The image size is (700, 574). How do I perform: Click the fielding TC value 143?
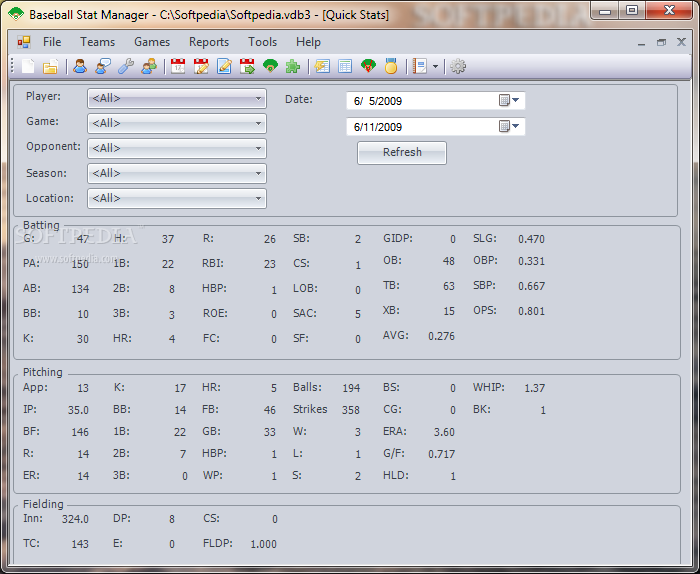coord(80,544)
